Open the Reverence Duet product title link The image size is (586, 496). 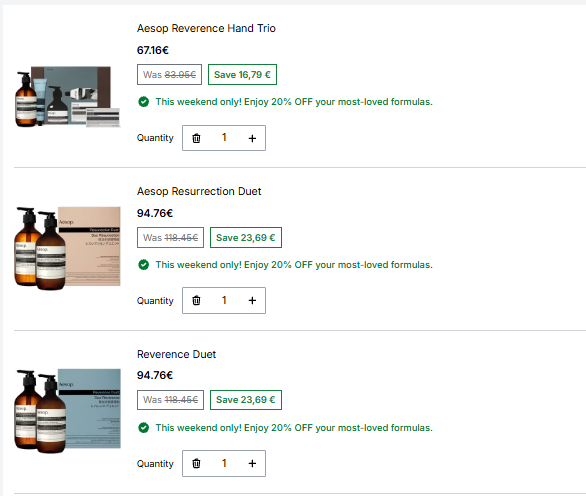coord(176,354)
